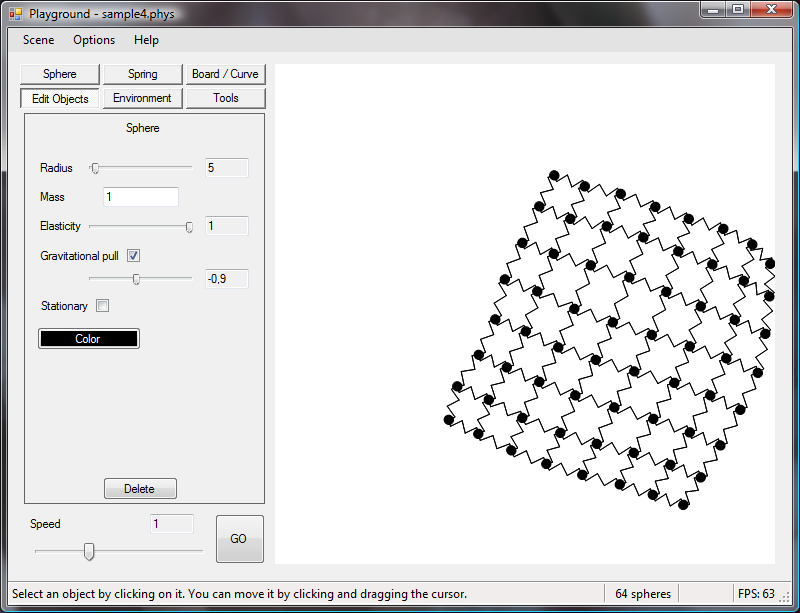The height and width of the screenshot is (613, 800).
Task: Click the 'FPS: 63' status bar entry
Action: (756, 594)
